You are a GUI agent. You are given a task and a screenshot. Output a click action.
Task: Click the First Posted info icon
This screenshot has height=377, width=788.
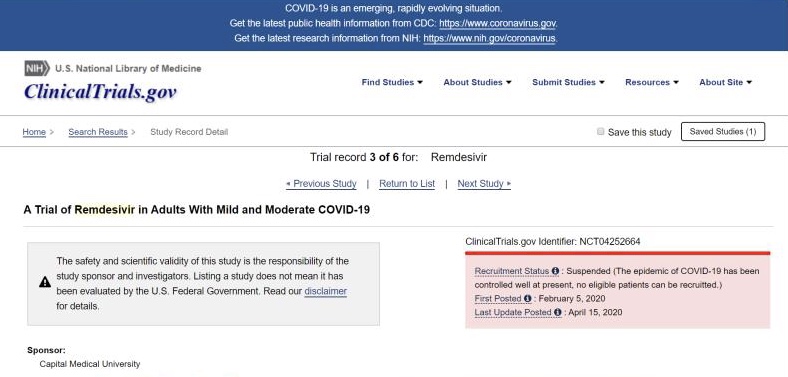click(x=527, y=299)
